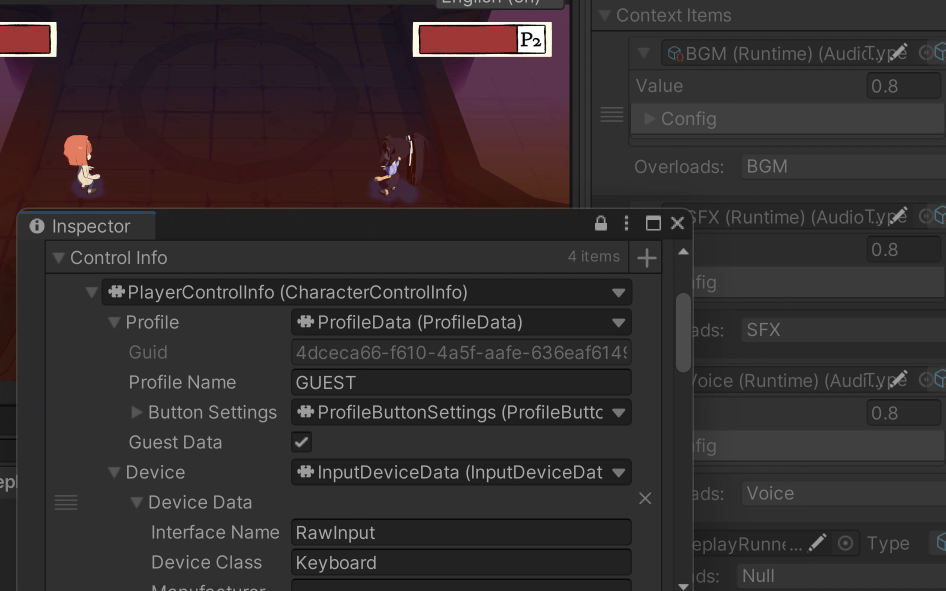This screenshot has width=946, height=591.
Task: Click the overloads field showing SFX
Action: pos(843,330)
